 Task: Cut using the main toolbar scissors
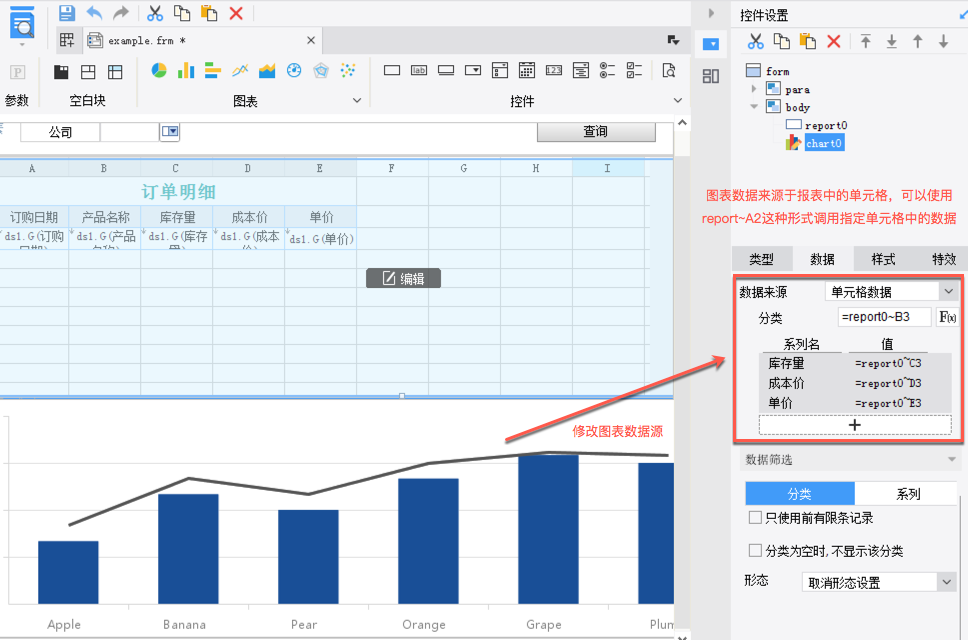click(x=155, y=13)
